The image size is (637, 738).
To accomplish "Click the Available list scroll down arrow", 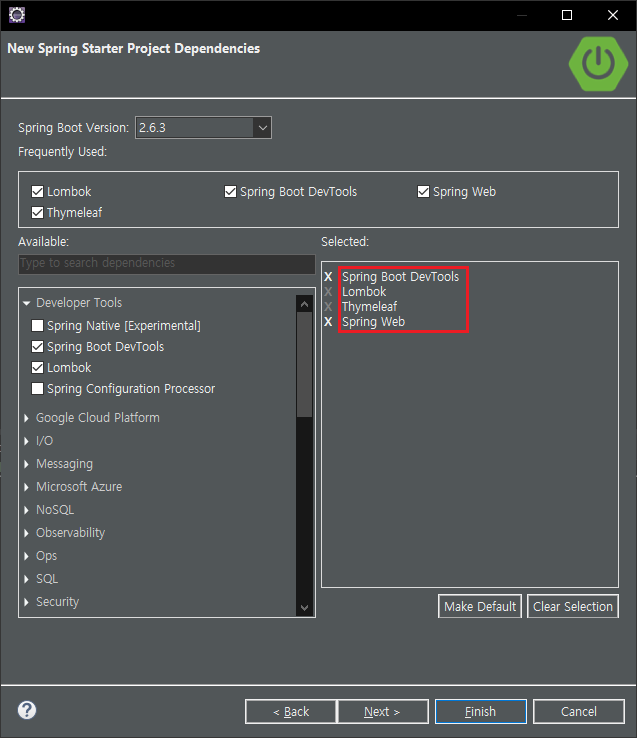I will [304, 607].
